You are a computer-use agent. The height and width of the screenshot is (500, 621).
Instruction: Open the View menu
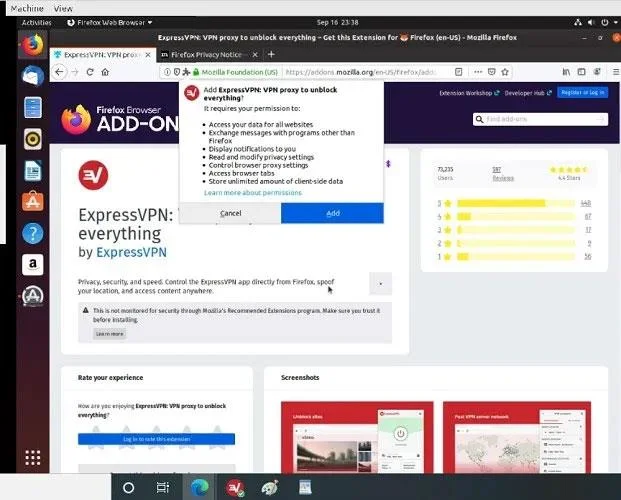(63, 8)
